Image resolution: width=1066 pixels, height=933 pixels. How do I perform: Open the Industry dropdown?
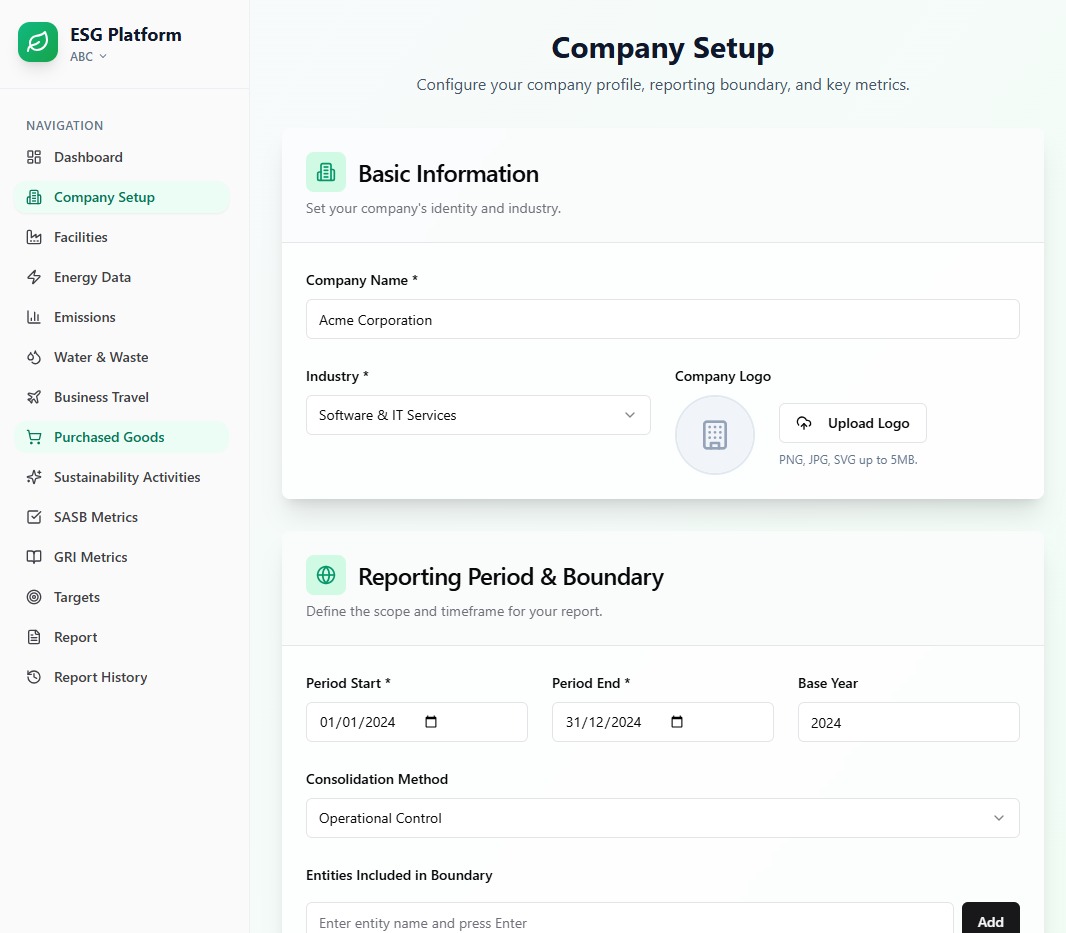(x=478, y=415)
